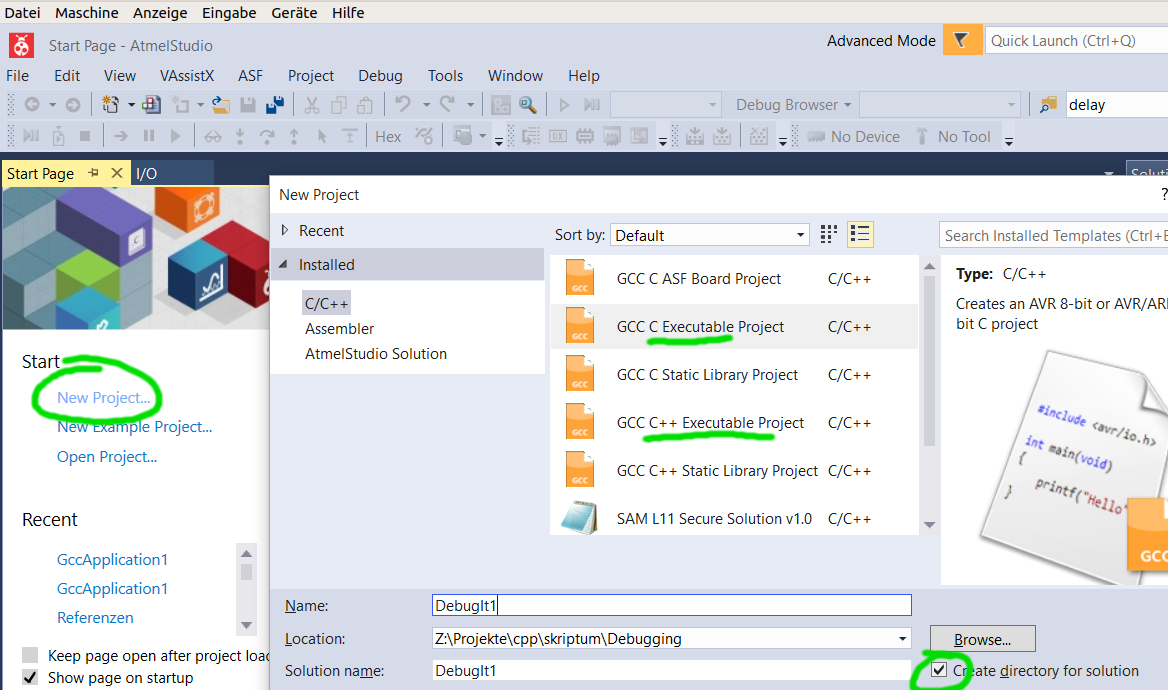This screenshot has height=690, width=1168.
Task: Click the Find in Files folder icon
Action: [x=1047, y=105]
